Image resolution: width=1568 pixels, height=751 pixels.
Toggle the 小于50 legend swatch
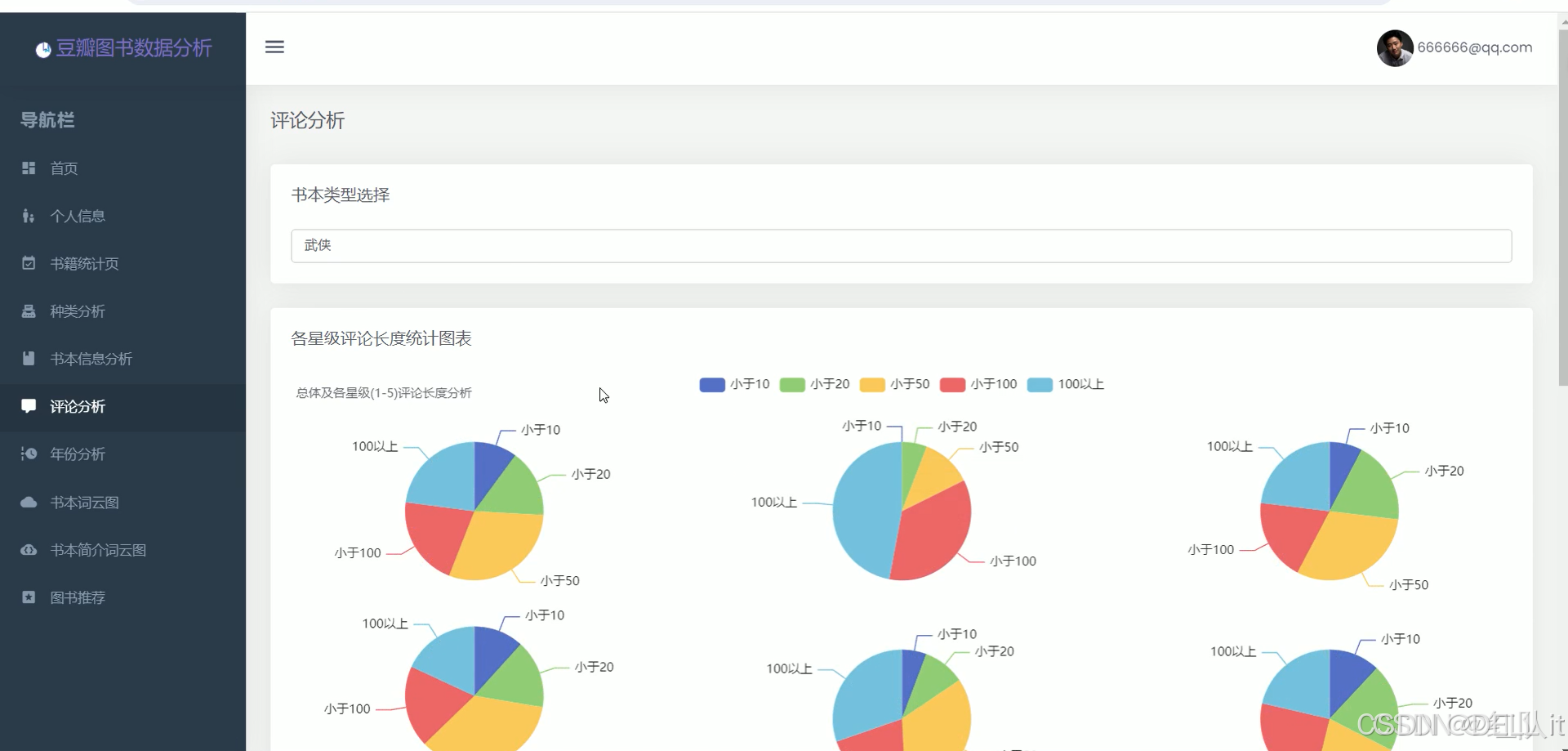(872, 385)
